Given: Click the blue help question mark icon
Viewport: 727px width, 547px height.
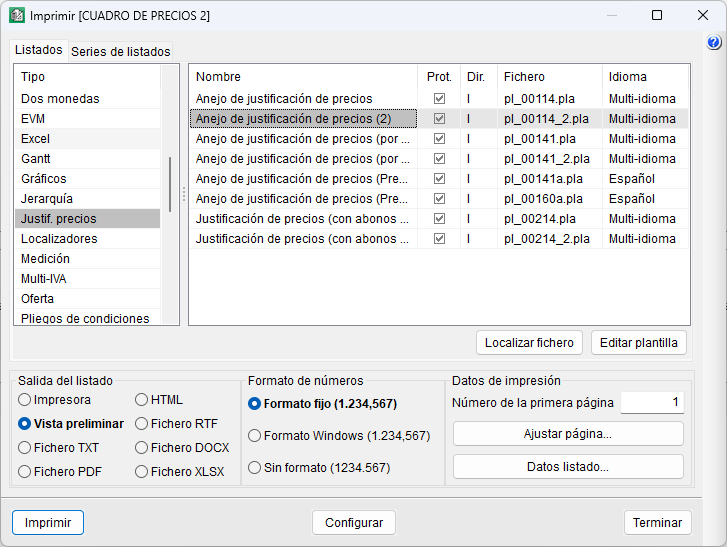Looking at the screenshot, I should pyautogui.click(x=714, y=43).
